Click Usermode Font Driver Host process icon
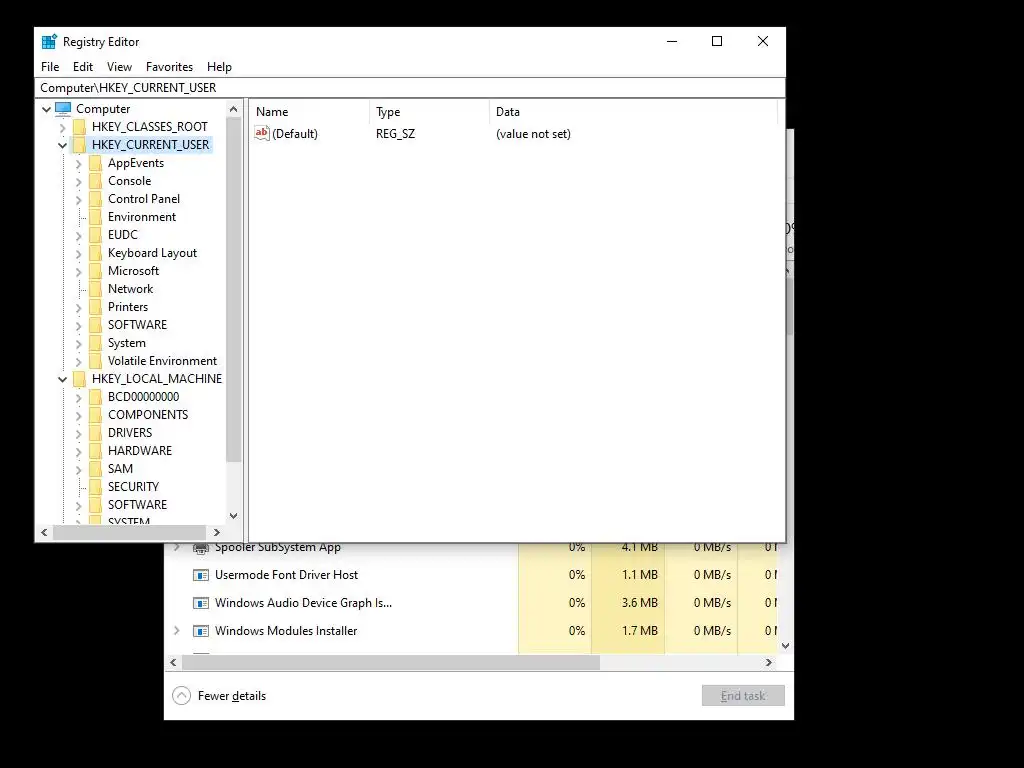The image size is (1024, 768). 201,575
